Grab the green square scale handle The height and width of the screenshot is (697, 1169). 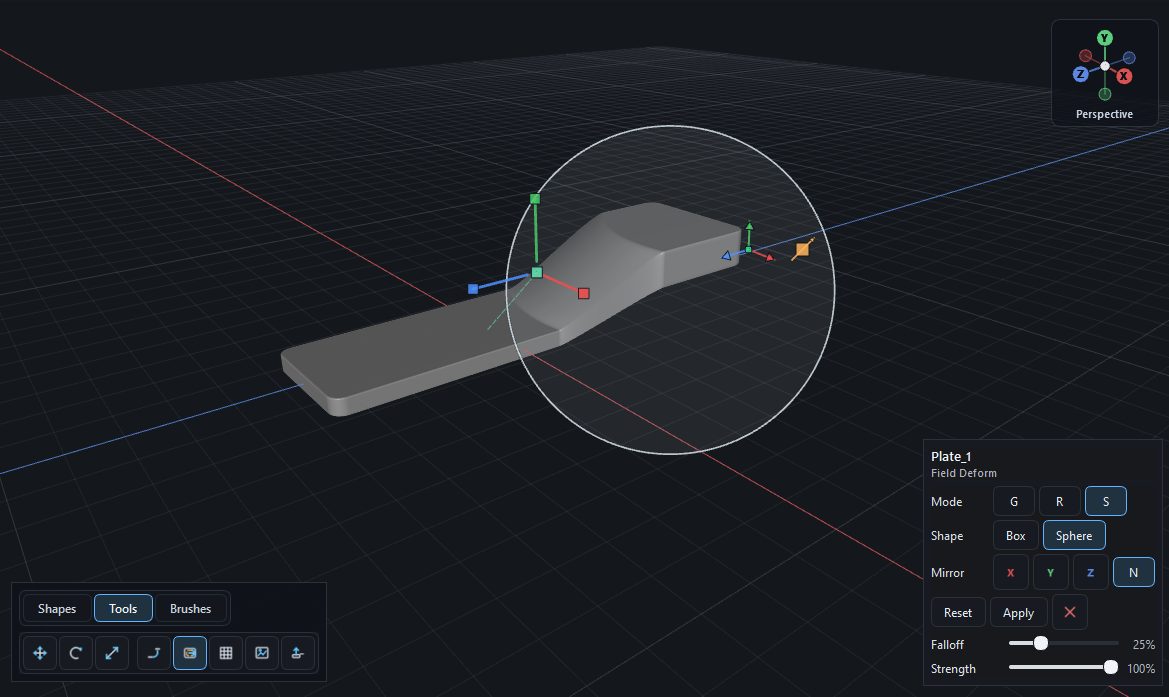pos(535,199)
